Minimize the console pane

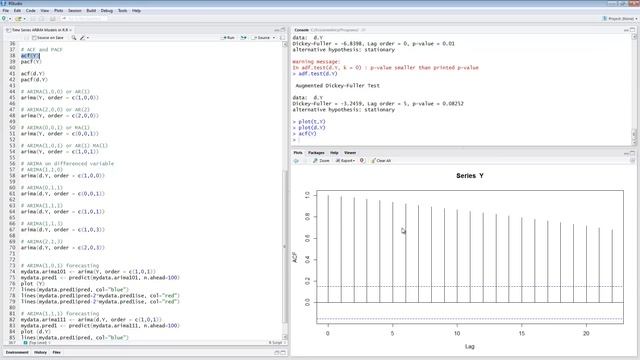point(626,30)
